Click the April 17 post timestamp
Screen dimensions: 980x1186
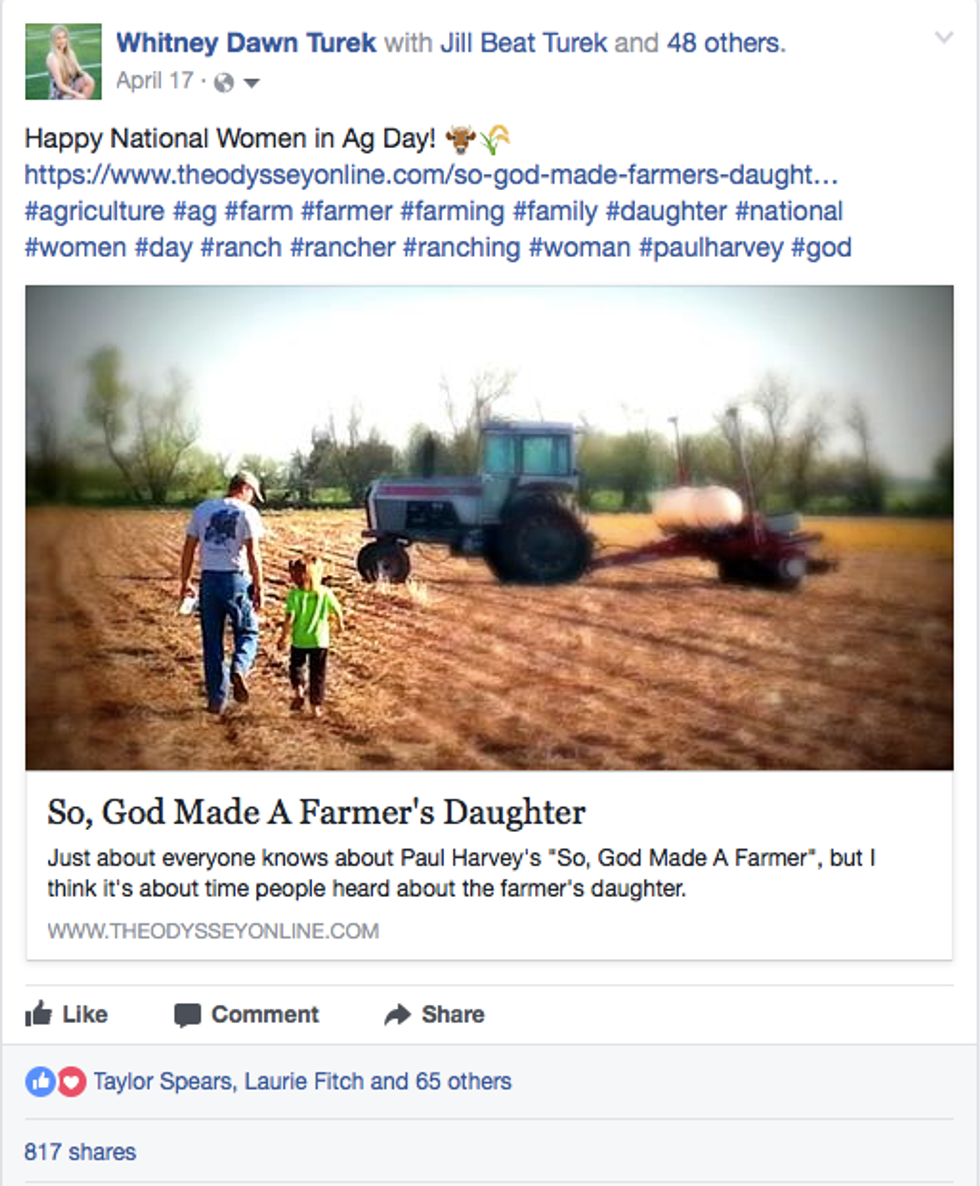[x=154, y=81]
